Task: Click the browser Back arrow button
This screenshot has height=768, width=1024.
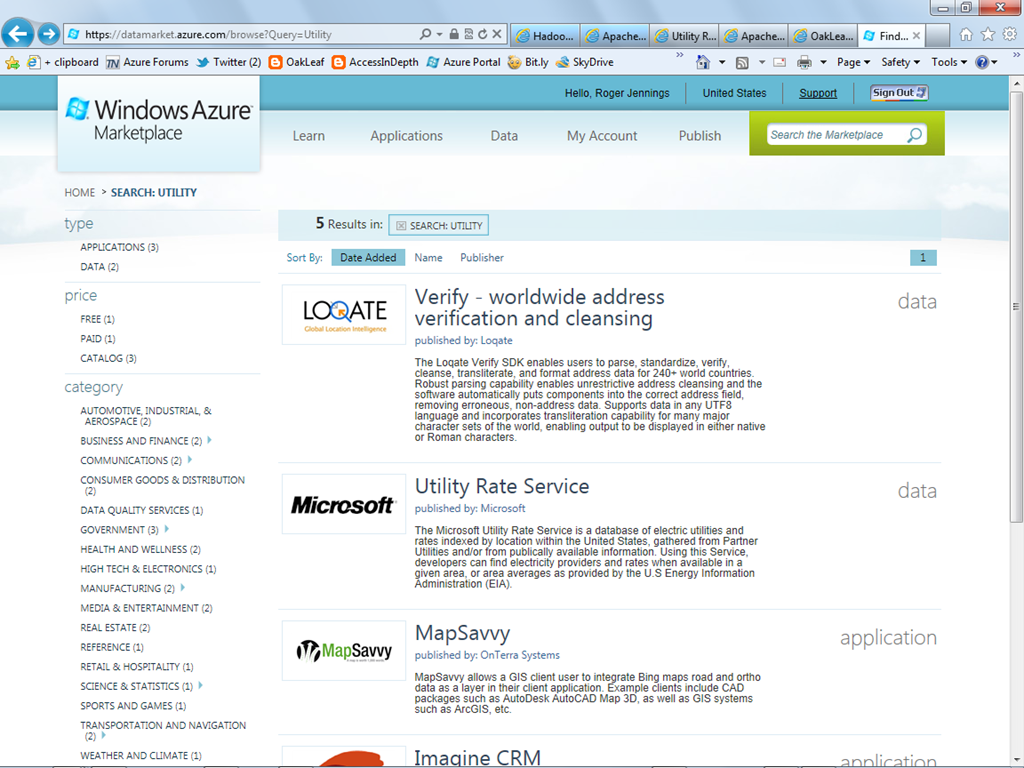Action: (x=18, y=33)
